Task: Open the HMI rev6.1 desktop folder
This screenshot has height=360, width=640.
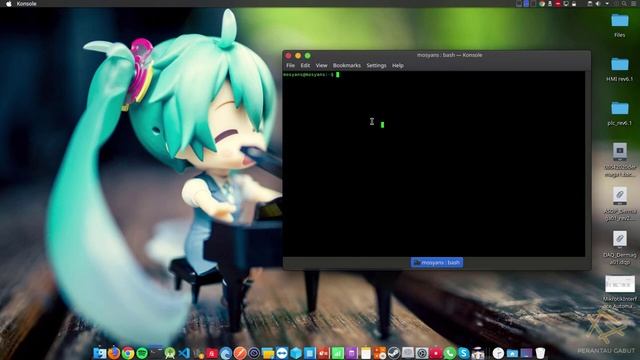Action: coord(620,69)
